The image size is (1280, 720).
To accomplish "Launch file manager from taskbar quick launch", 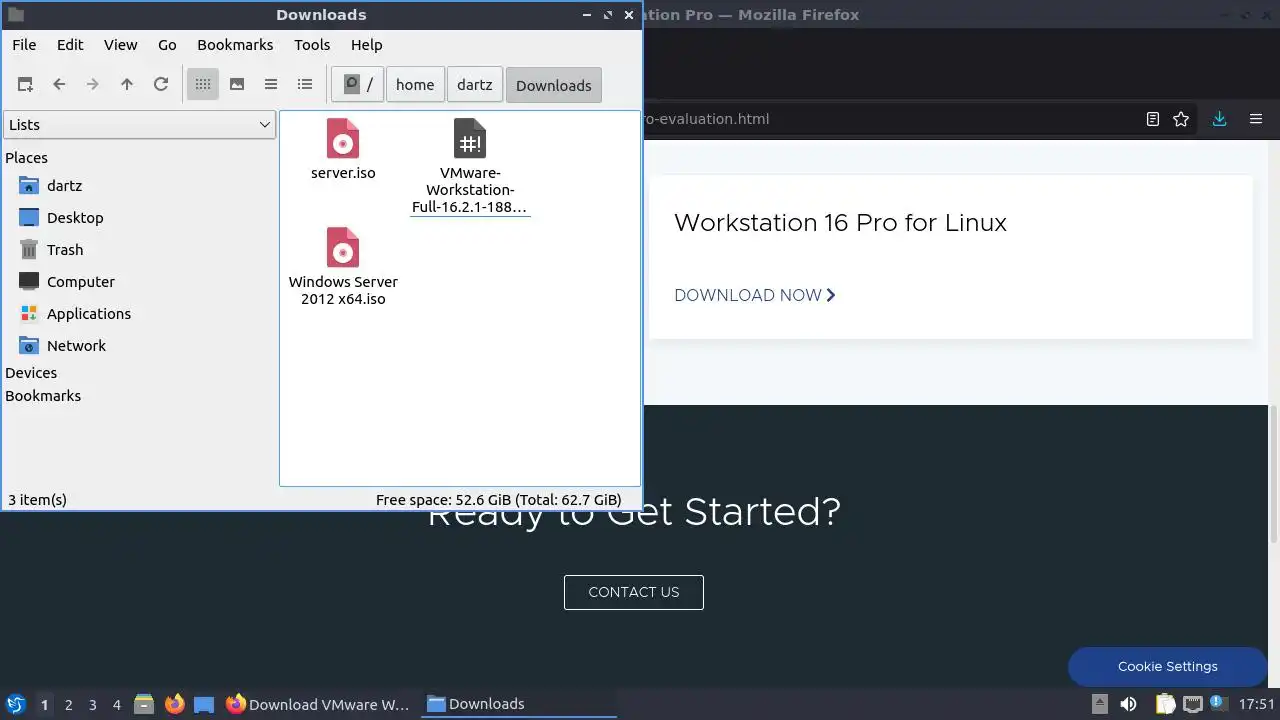I will point(144,704).
